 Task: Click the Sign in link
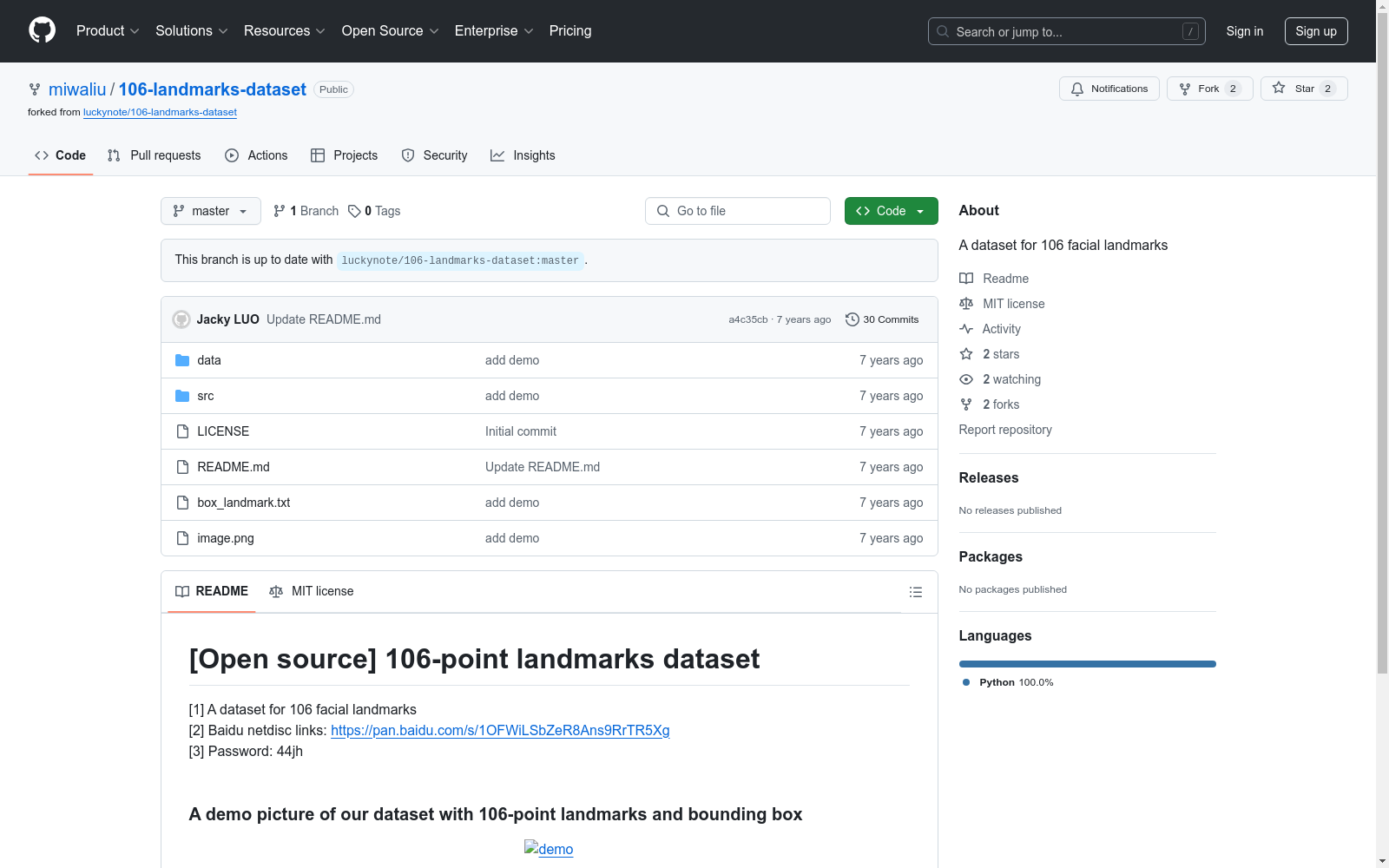(x=1245, y=31)
